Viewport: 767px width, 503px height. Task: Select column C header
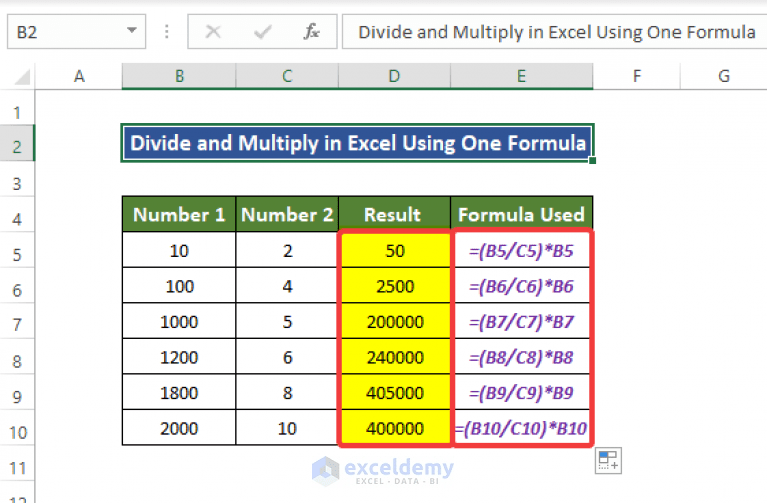click(x=287, y=76)
